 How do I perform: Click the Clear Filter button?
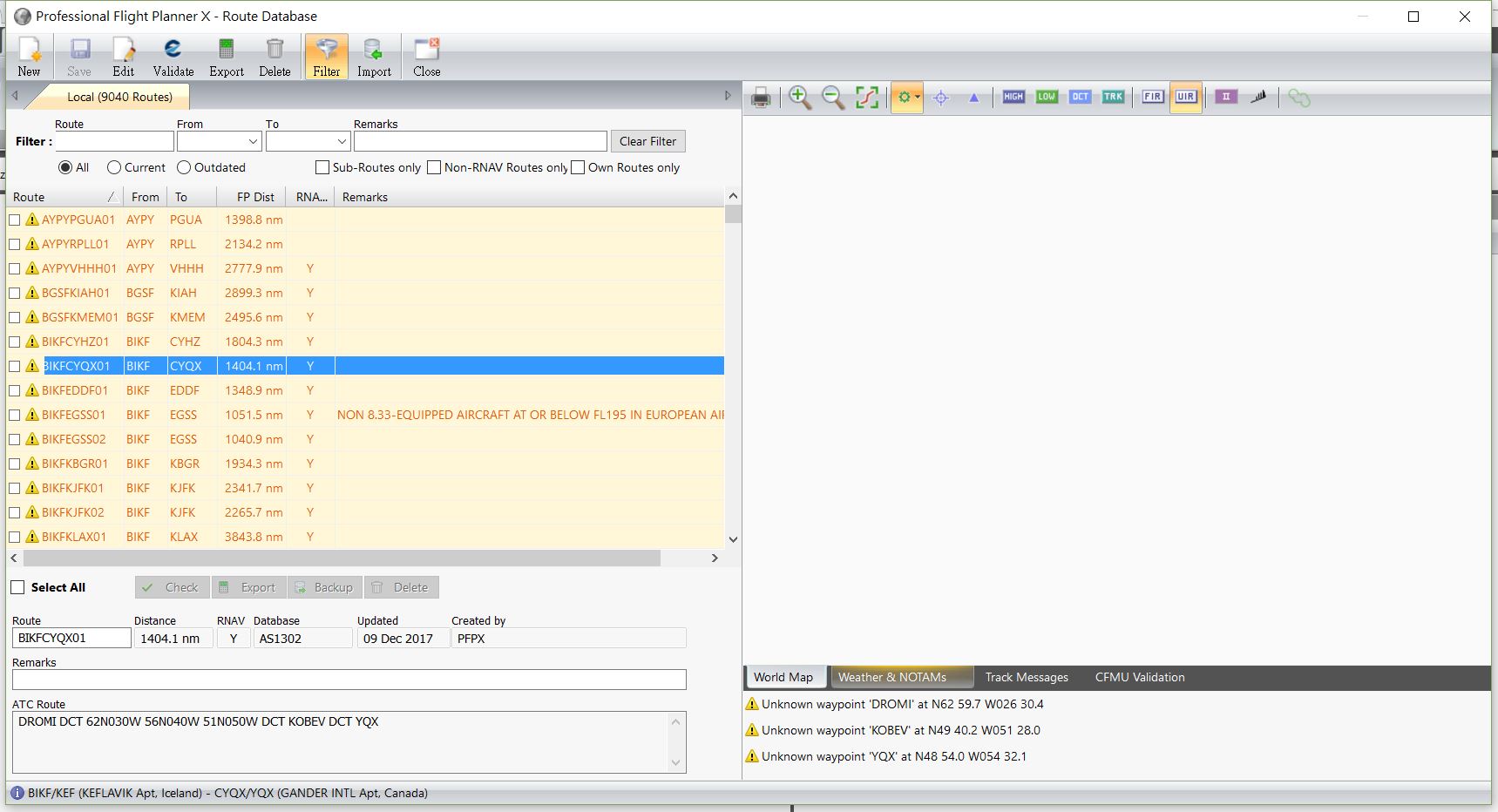point(647,141)
